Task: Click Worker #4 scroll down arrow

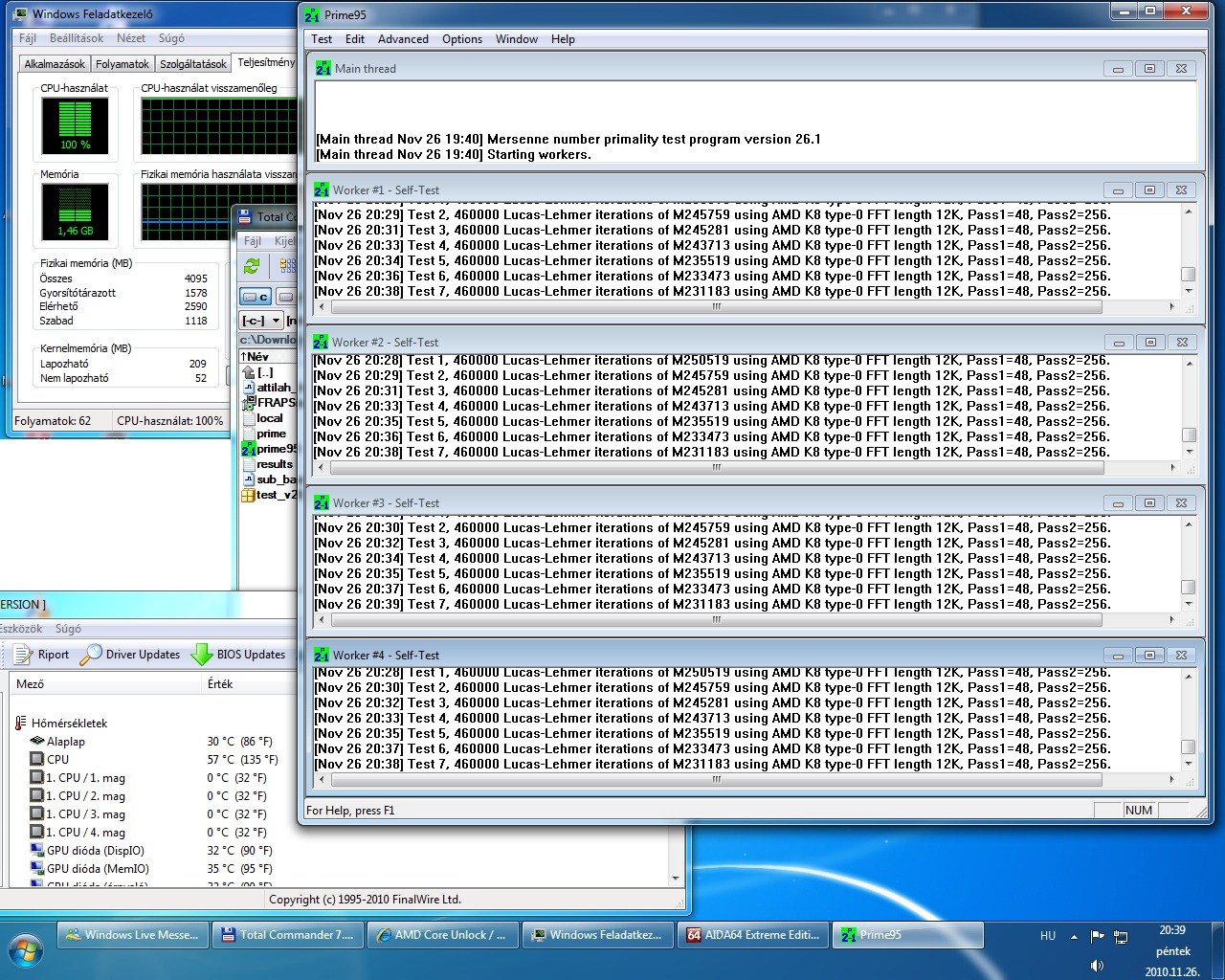Action: 1189,764
